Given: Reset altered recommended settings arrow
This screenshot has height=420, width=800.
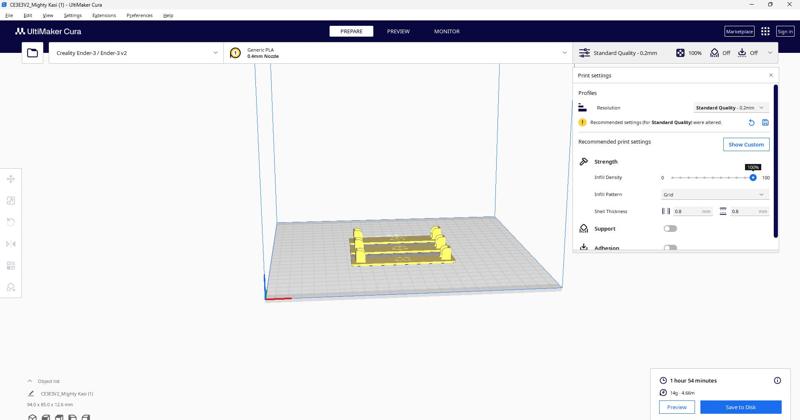Looking at the screenshot, I should pos(751,122).
